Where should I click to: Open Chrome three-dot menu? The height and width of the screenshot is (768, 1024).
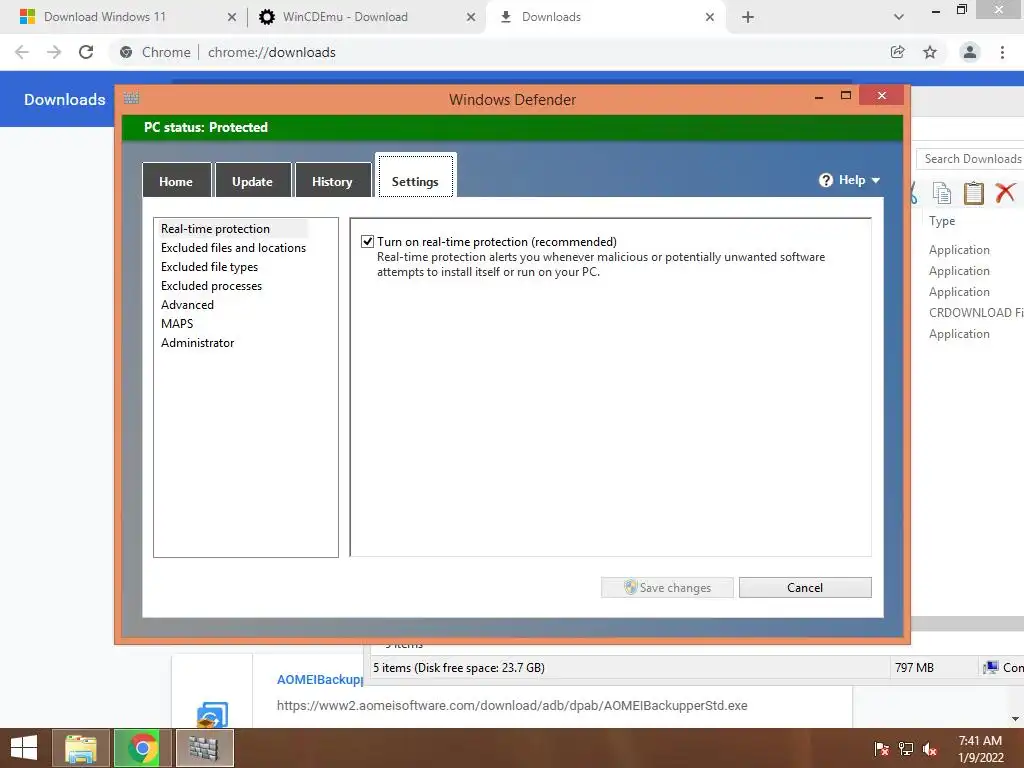[x=1002, y=52]
